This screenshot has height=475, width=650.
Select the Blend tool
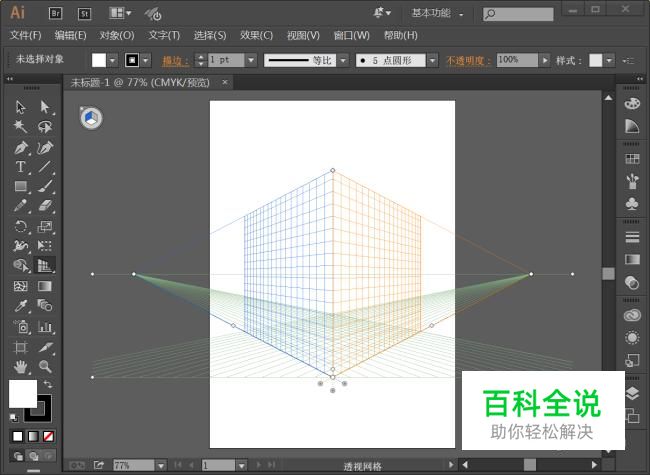click(x=45, y=306)
